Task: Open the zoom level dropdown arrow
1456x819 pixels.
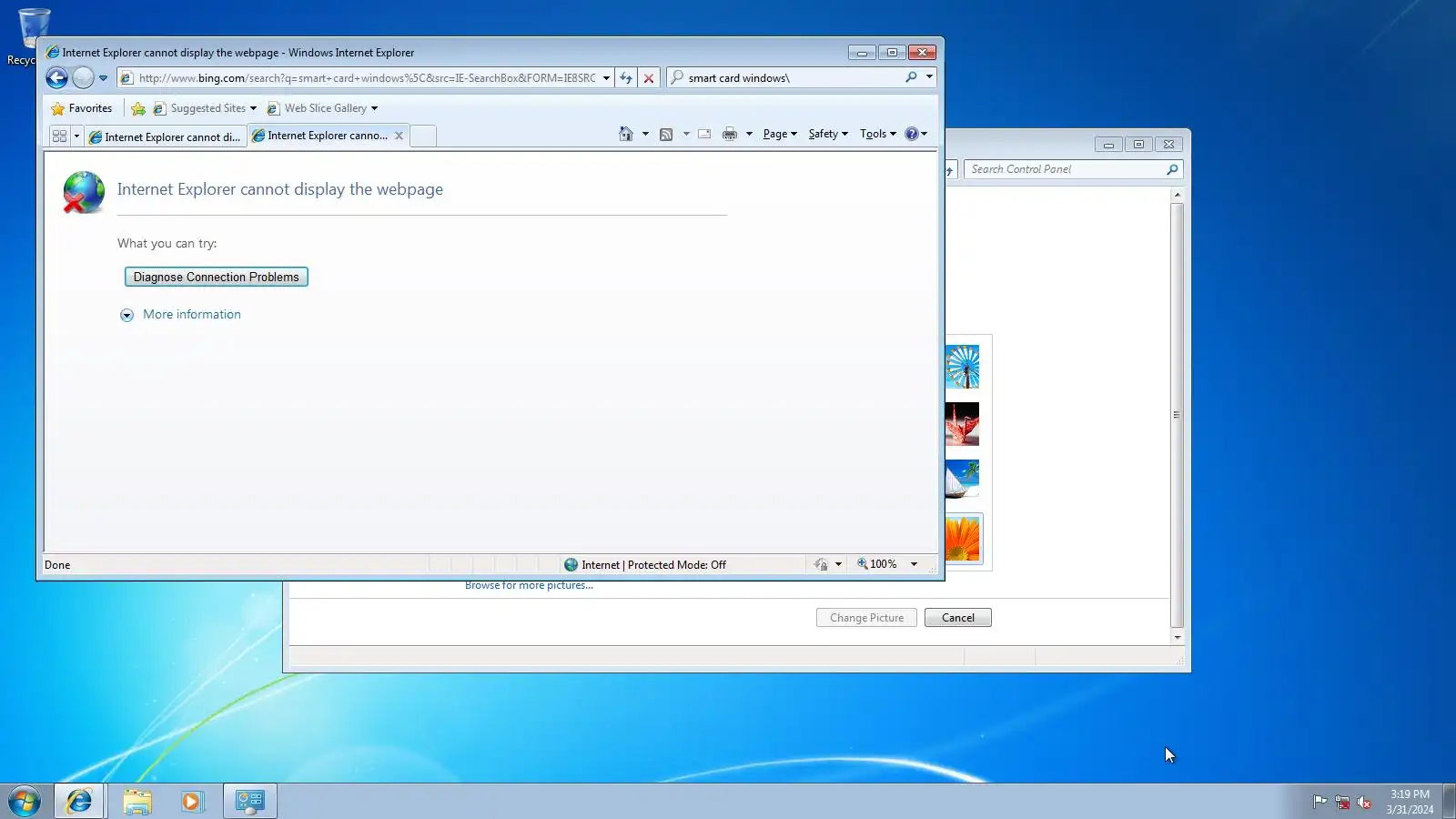Action: click(x=914, y=564)
